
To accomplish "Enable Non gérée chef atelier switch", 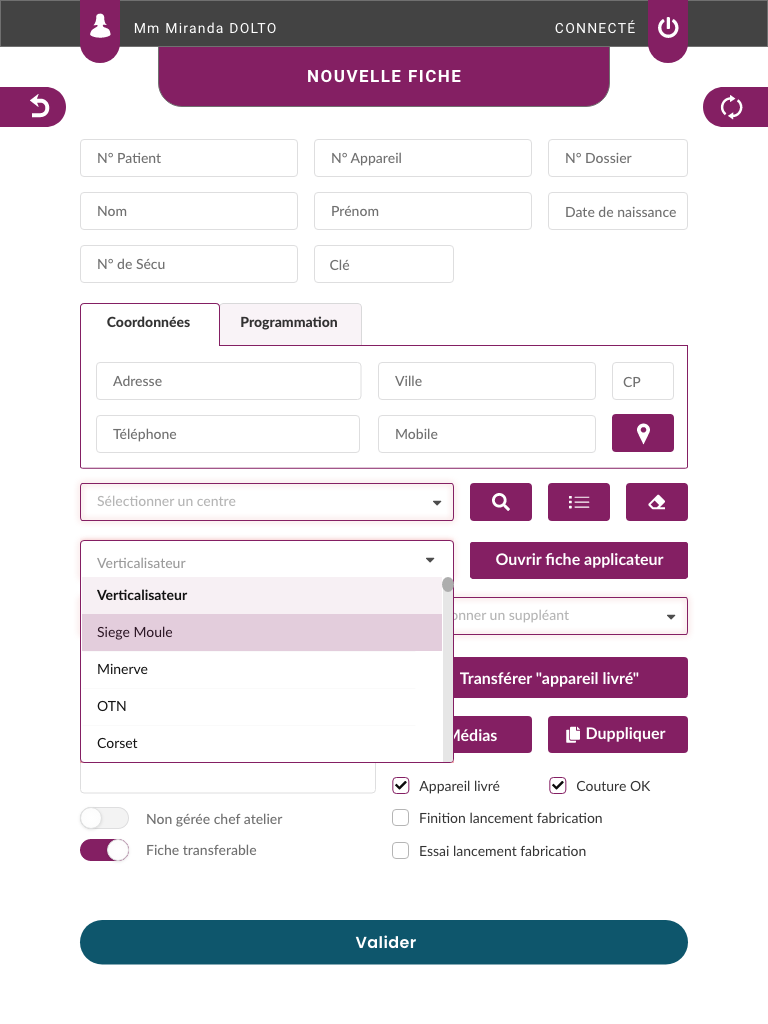I will pyautogui.click(x=104, y=818).
